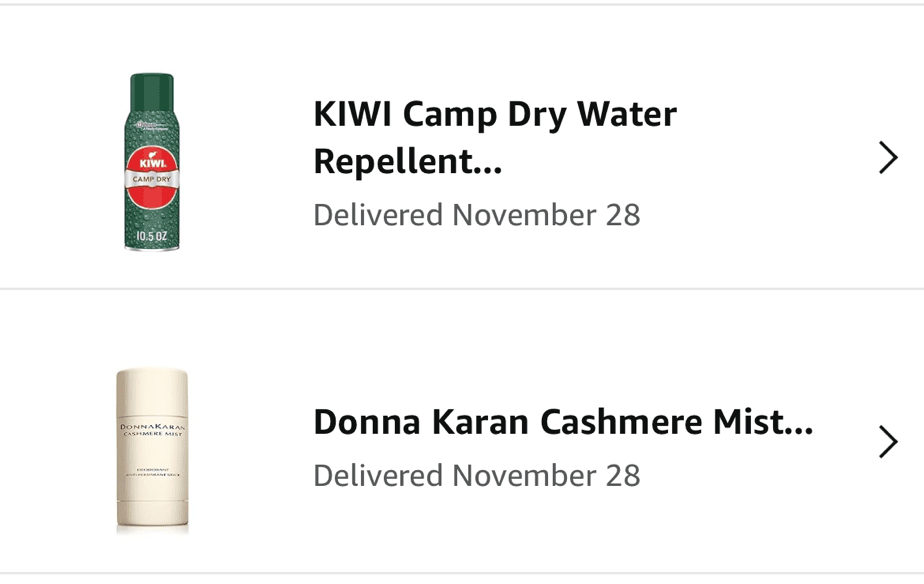The height and width of the screenshot is (584, 924).
Task: Tap the deodorant stick's cream-colored cap
Action: point(152,390)
